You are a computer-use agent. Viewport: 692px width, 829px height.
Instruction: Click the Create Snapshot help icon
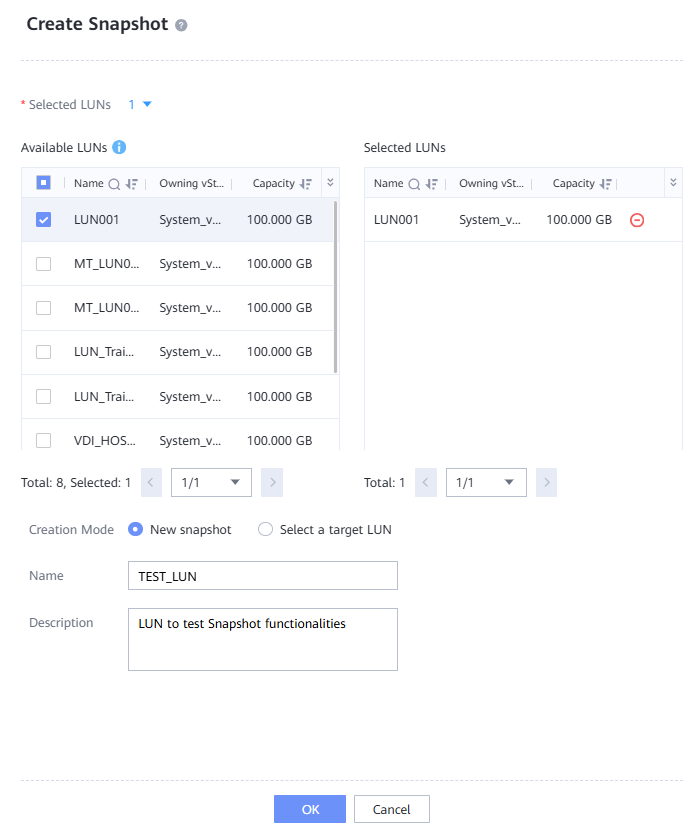point(181,25)
